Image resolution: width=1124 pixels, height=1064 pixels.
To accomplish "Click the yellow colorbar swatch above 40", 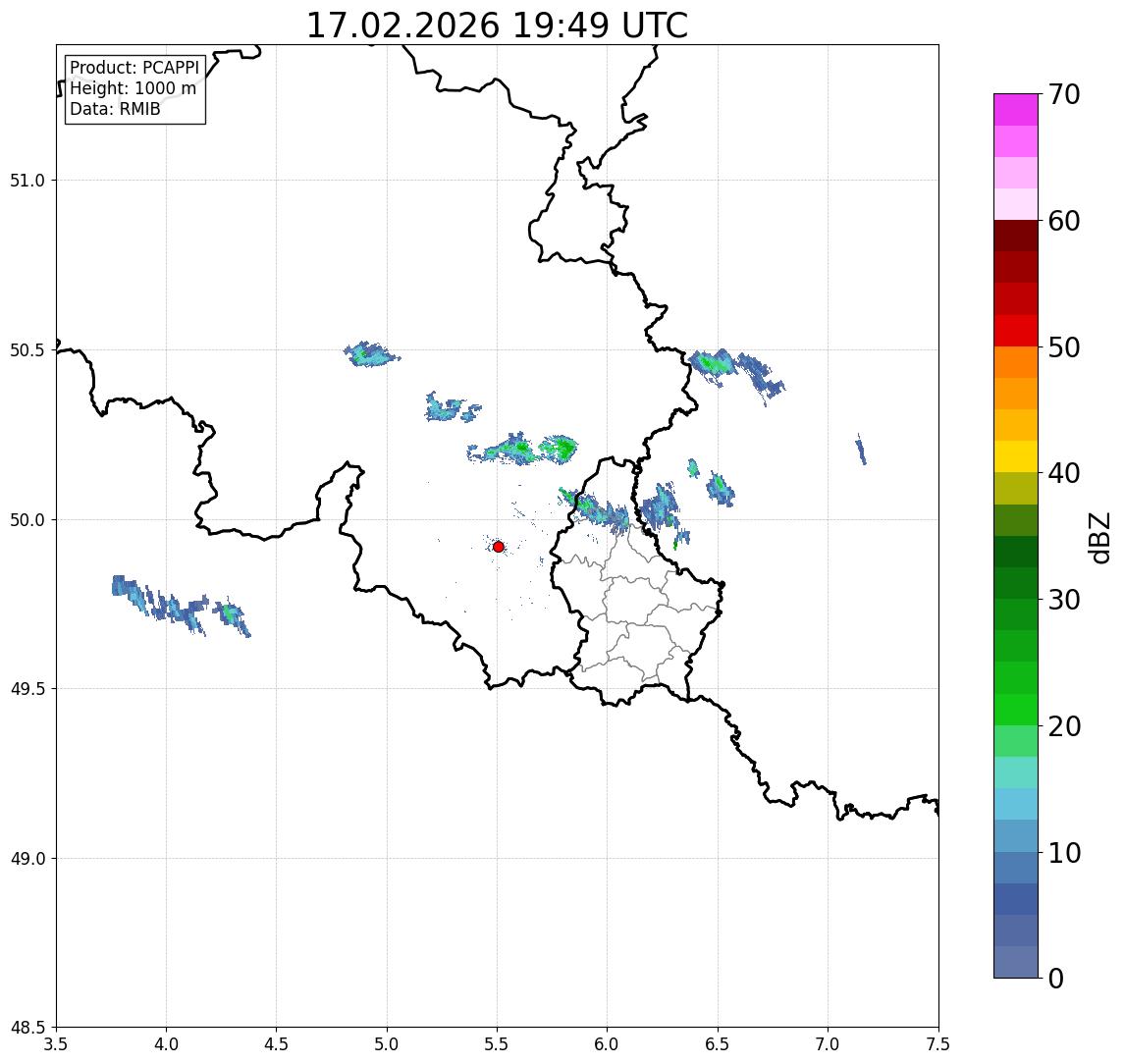I will click(x=1016, y=456).
